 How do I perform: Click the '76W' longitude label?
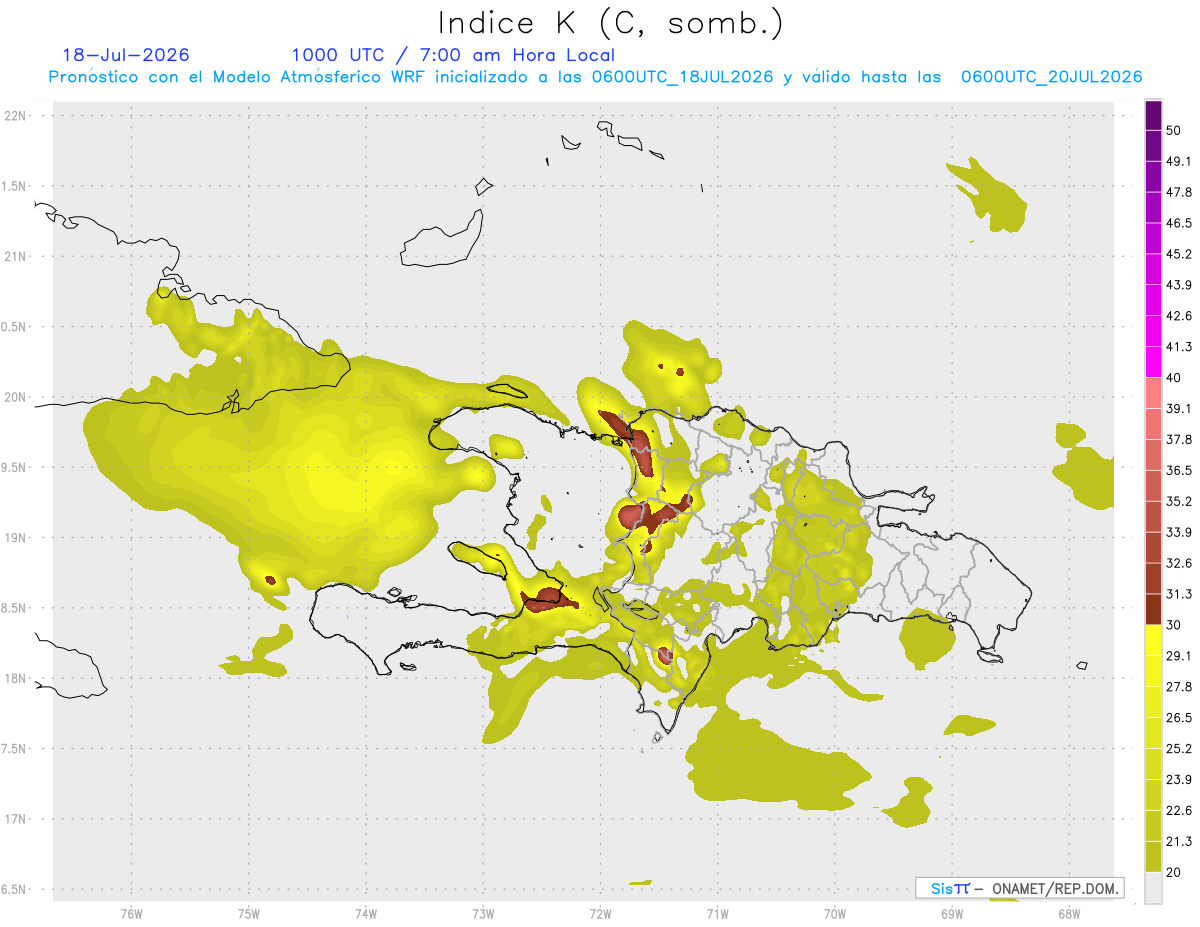click(131, 914)
